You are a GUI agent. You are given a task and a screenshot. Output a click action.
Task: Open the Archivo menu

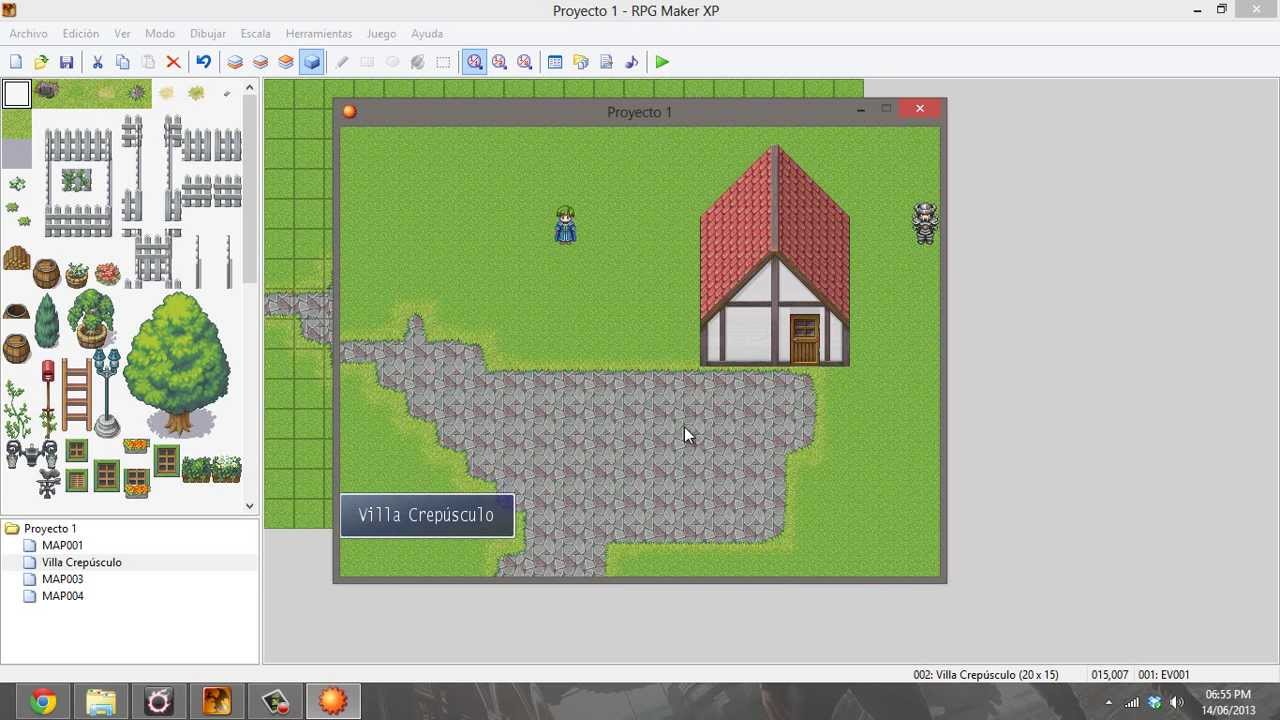point(29,34)
